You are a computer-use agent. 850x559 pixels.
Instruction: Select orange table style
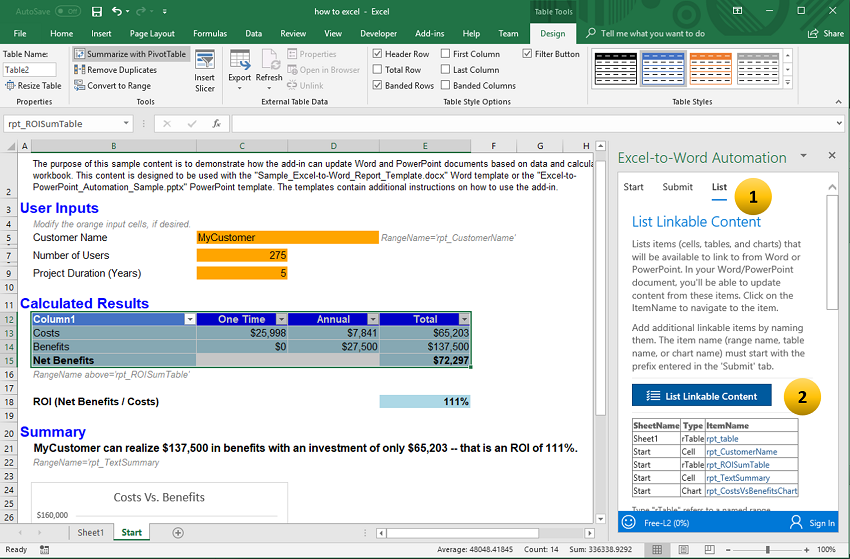click(x=710, y=69)
